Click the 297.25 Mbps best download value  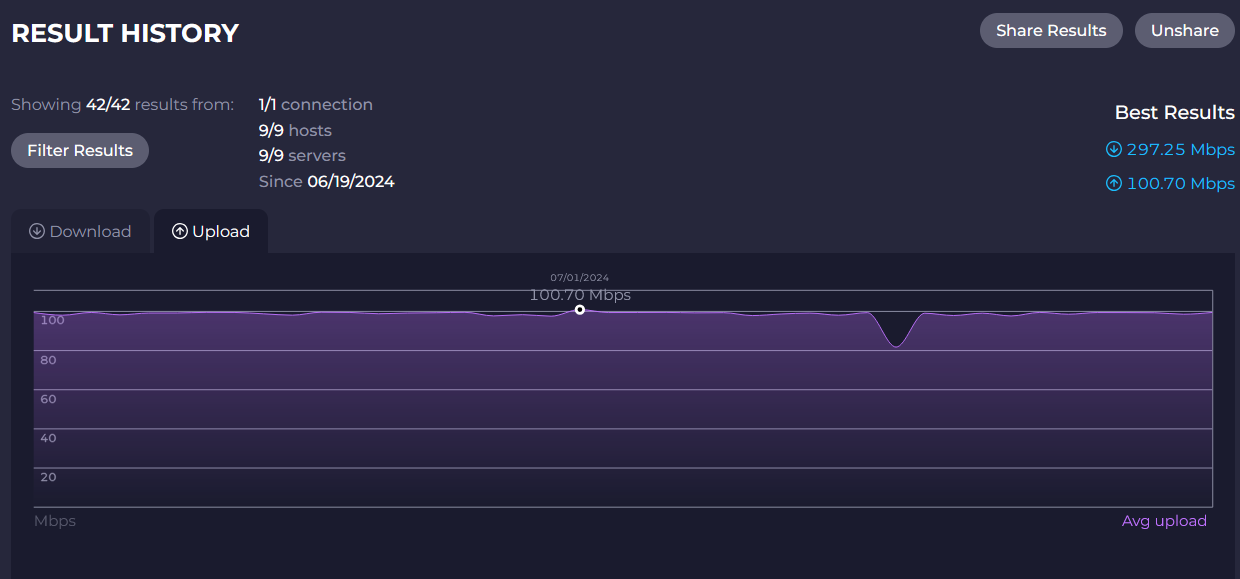point(1181,149)
